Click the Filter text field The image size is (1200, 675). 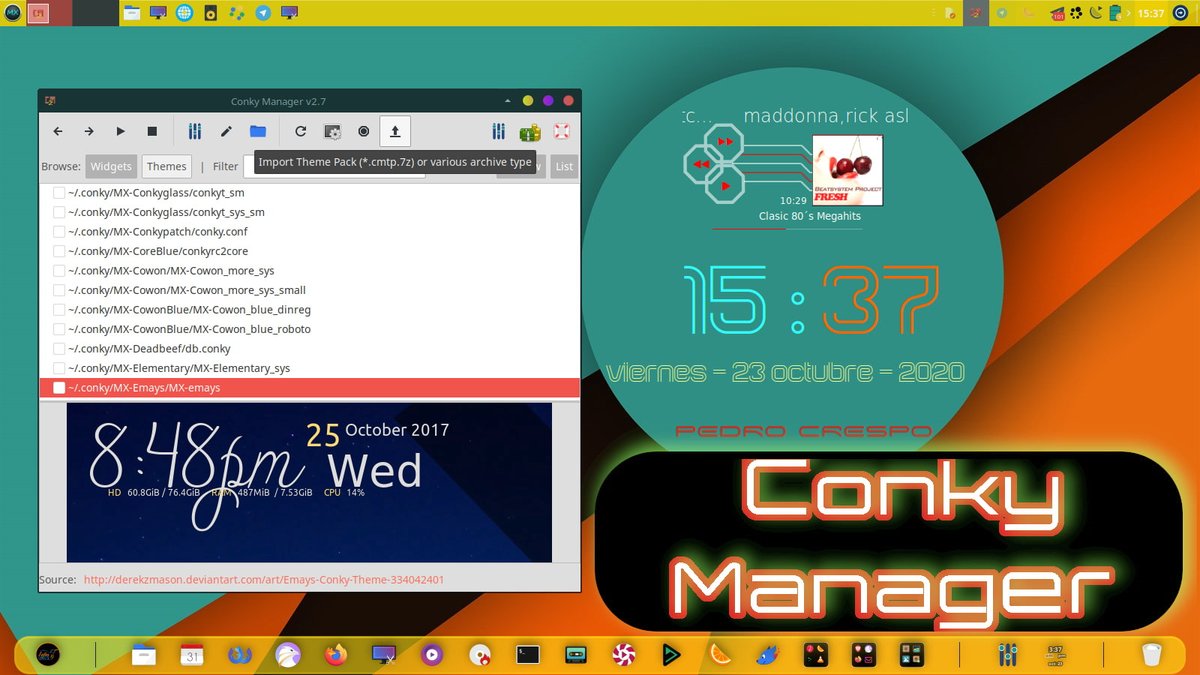(334, 166)
